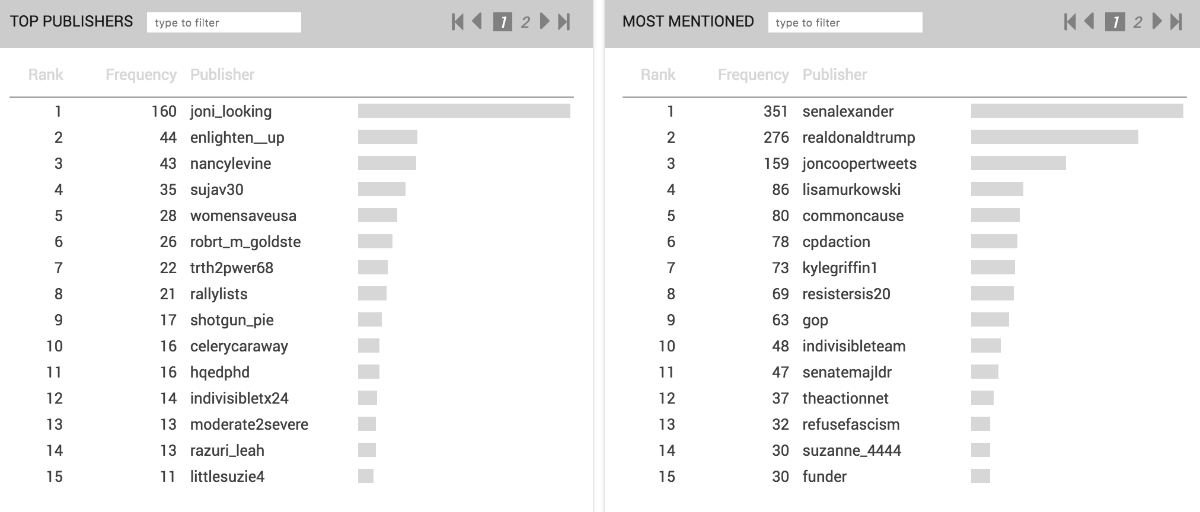This screenshot has width=1200, height=512.
Task: Click the senalexander frequency bar
Action: pyautogui.click(x=1076, y=112)
